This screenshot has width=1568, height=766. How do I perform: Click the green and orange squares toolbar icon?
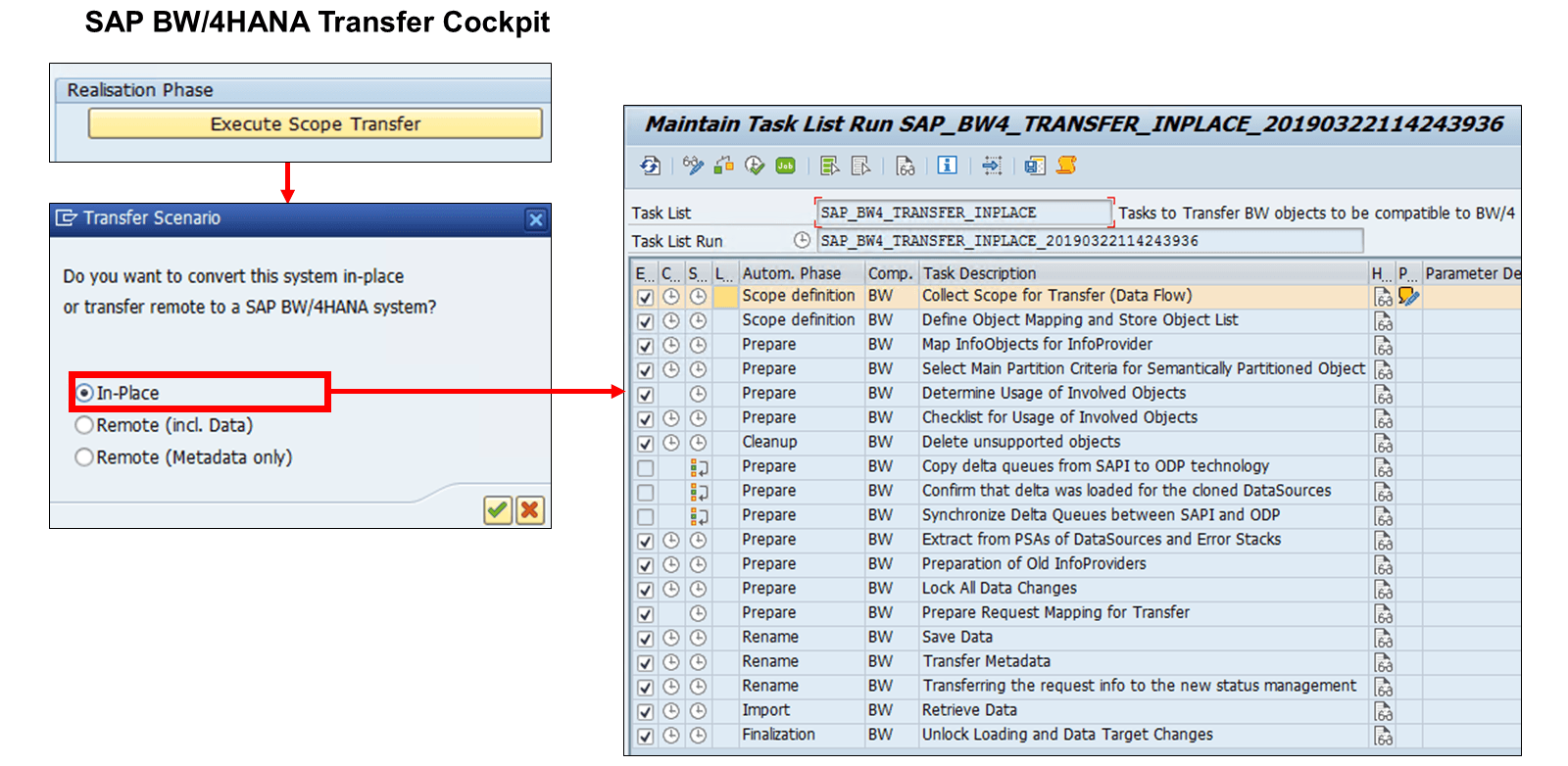tap(723, 166)
